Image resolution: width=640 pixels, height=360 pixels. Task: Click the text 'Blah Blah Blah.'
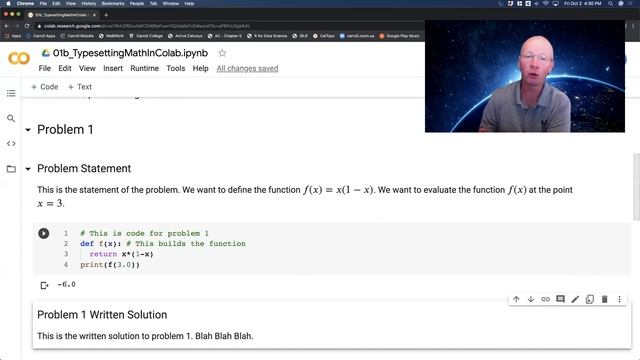click(224, 336)
